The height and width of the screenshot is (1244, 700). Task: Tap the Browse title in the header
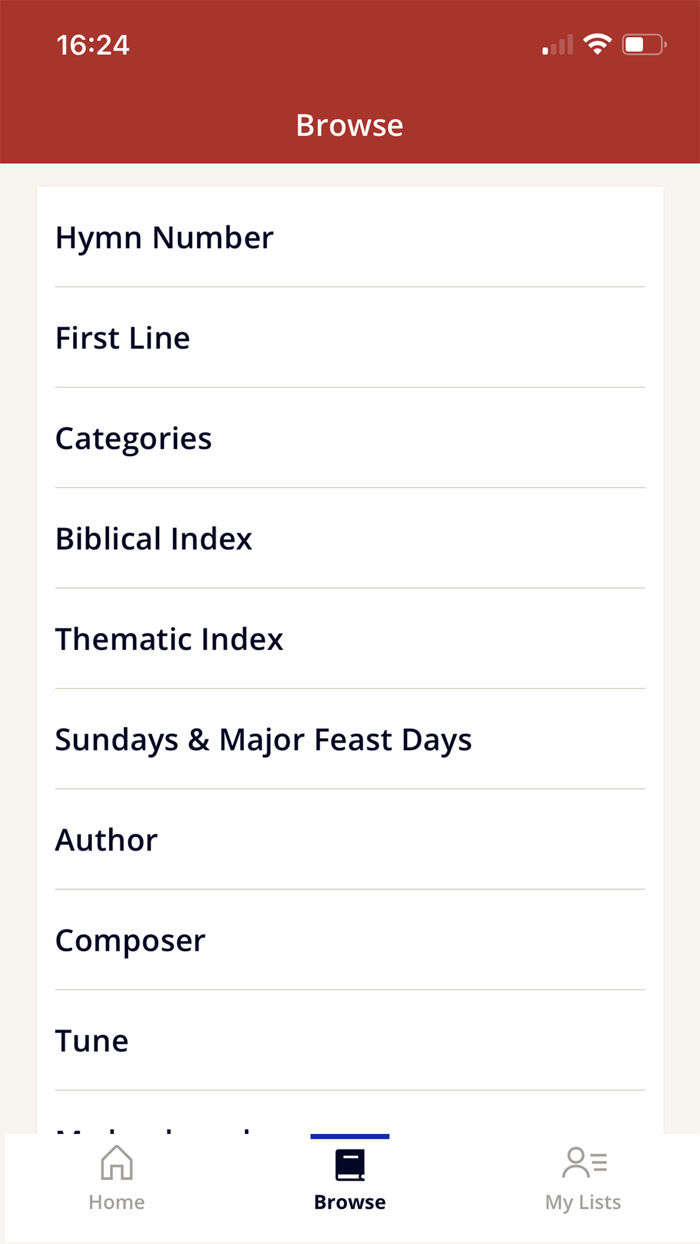[x=349, y=124]
